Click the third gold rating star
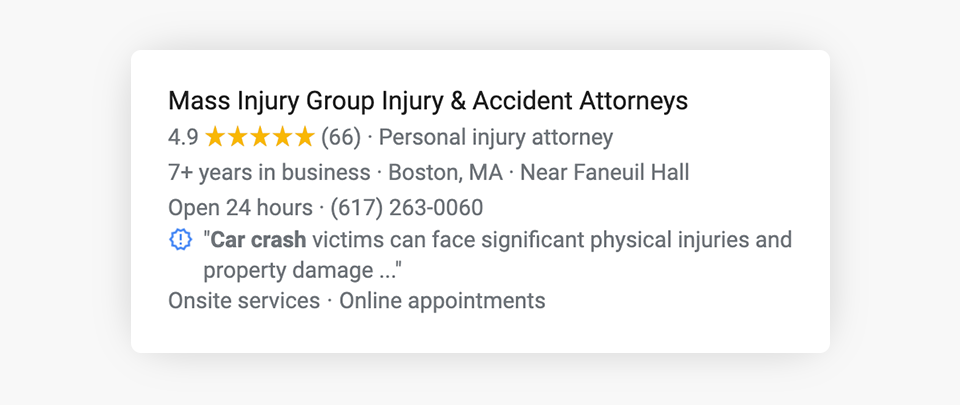The height and width of the screenshot is (405, 960). pos(260,137)
